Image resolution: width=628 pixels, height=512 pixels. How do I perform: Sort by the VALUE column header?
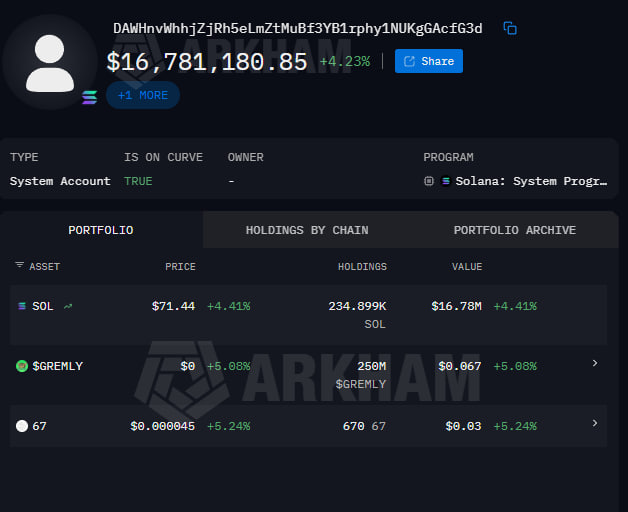click(467, 267)
